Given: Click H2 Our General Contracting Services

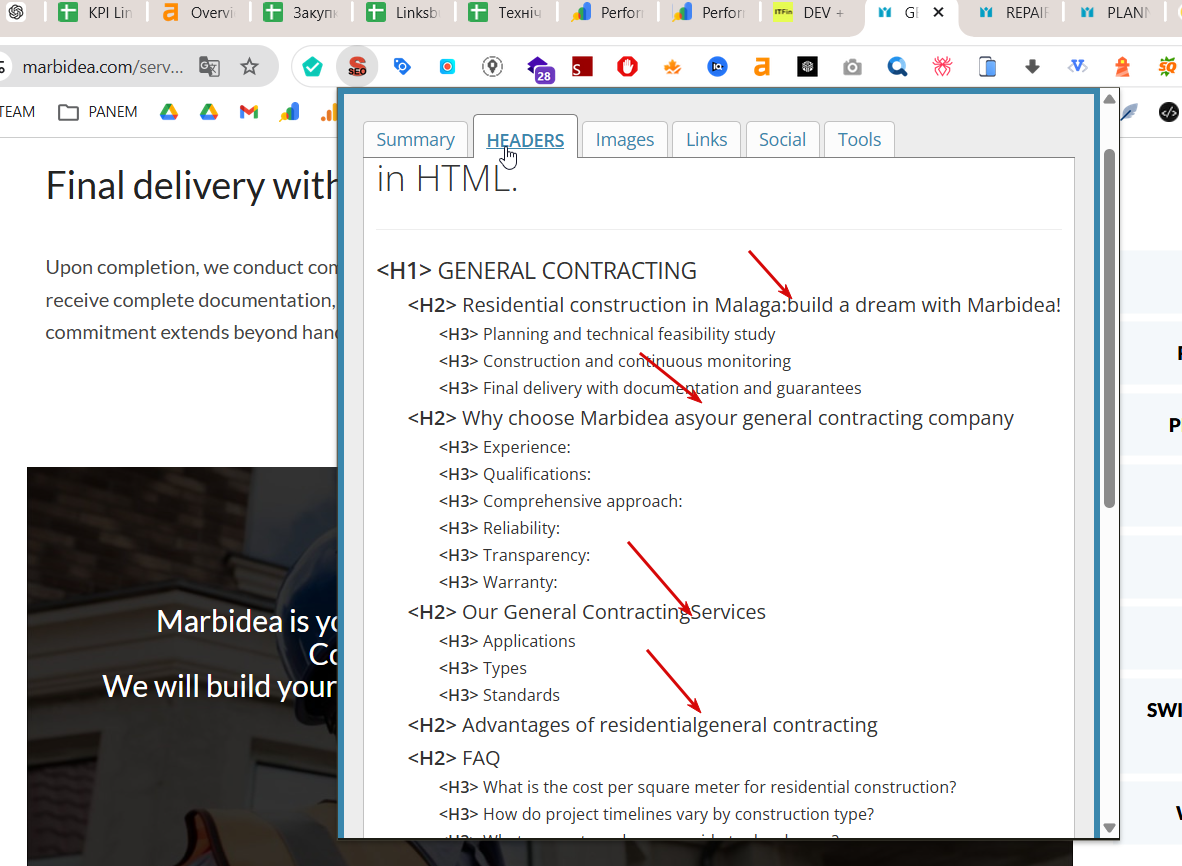Looking at the screenshot, I should [x=586, y=612].
